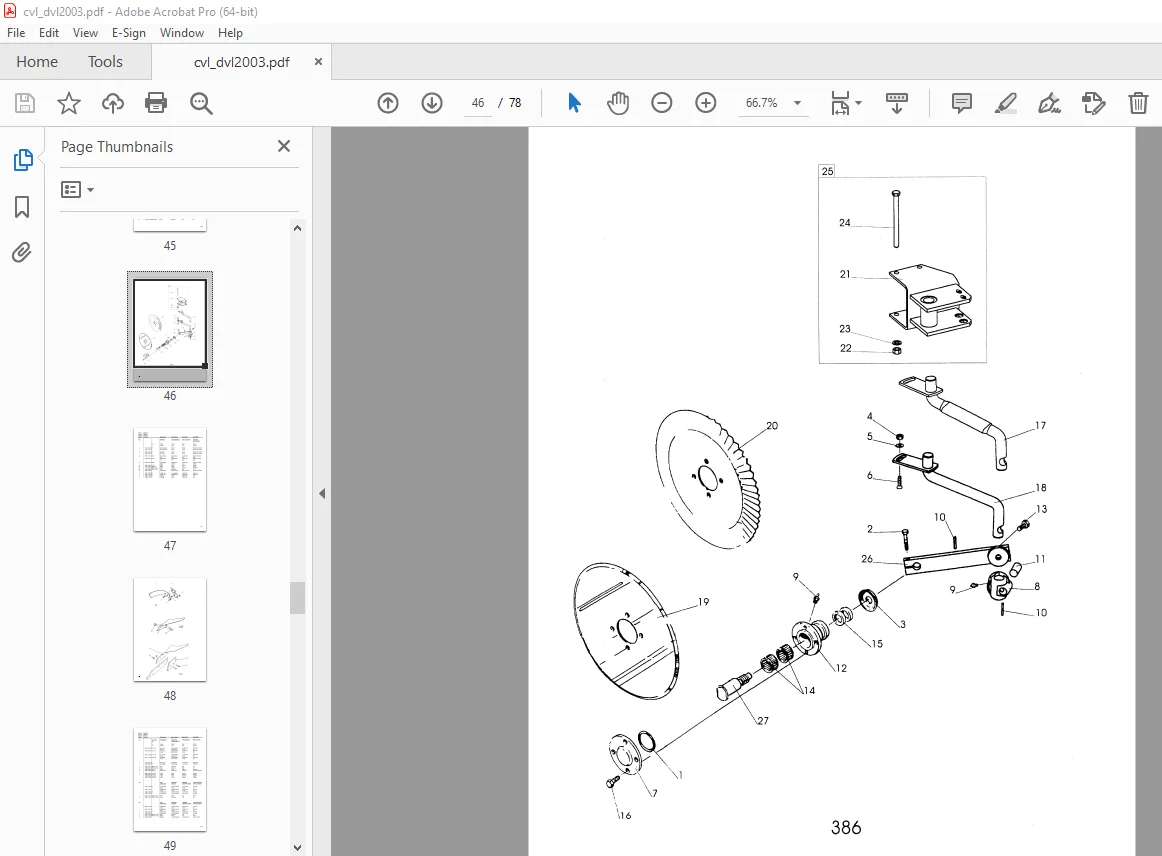Click the 'Page Thumbnails' panel heading
Image resolution: width=1162 pixels, height=856 pixels.
tap(117, 147)
